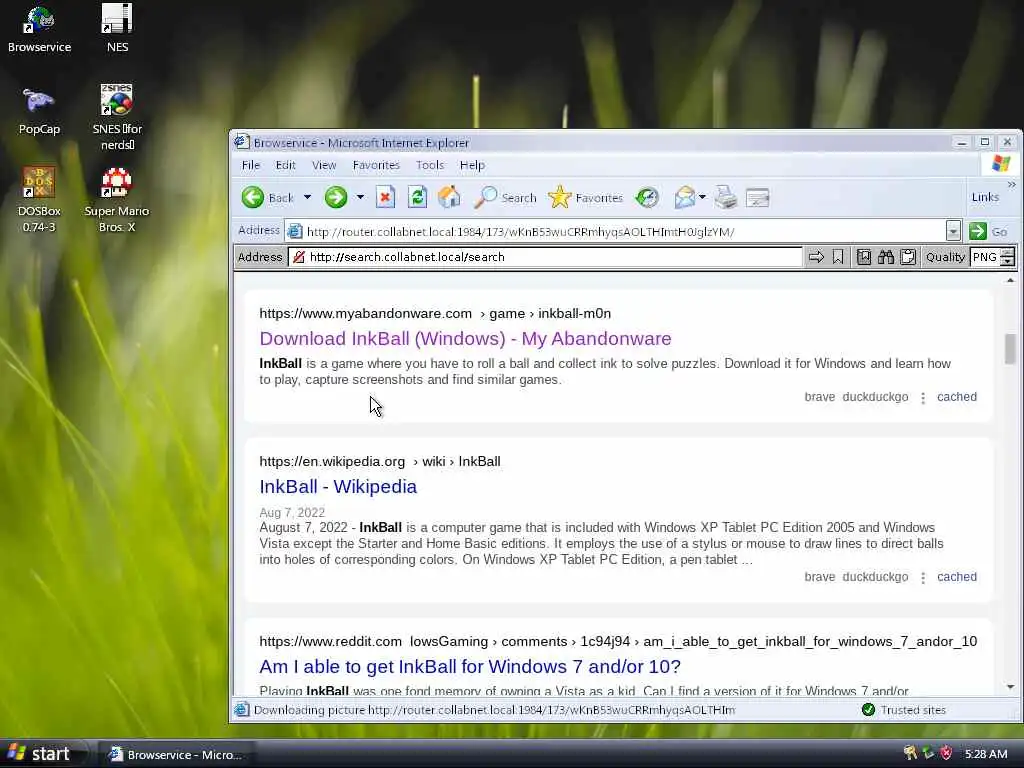Click the Browservice go arrow icon

pyautogui.click(x=816, y=257)
